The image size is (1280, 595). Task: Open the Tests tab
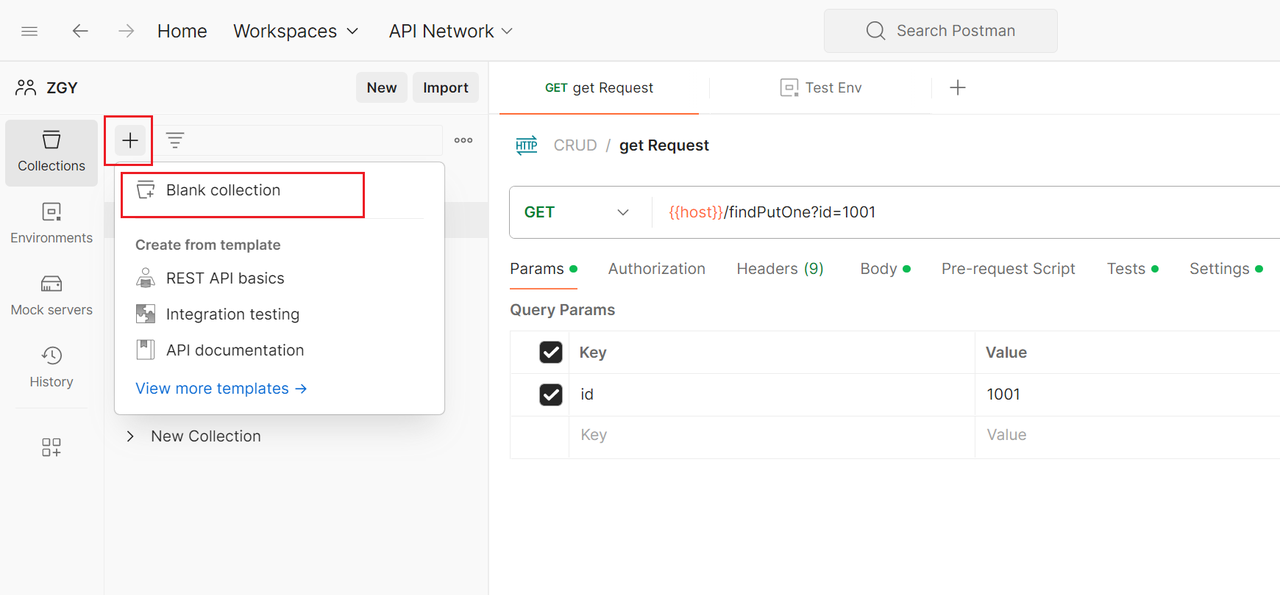click(x=1132, y=269)
